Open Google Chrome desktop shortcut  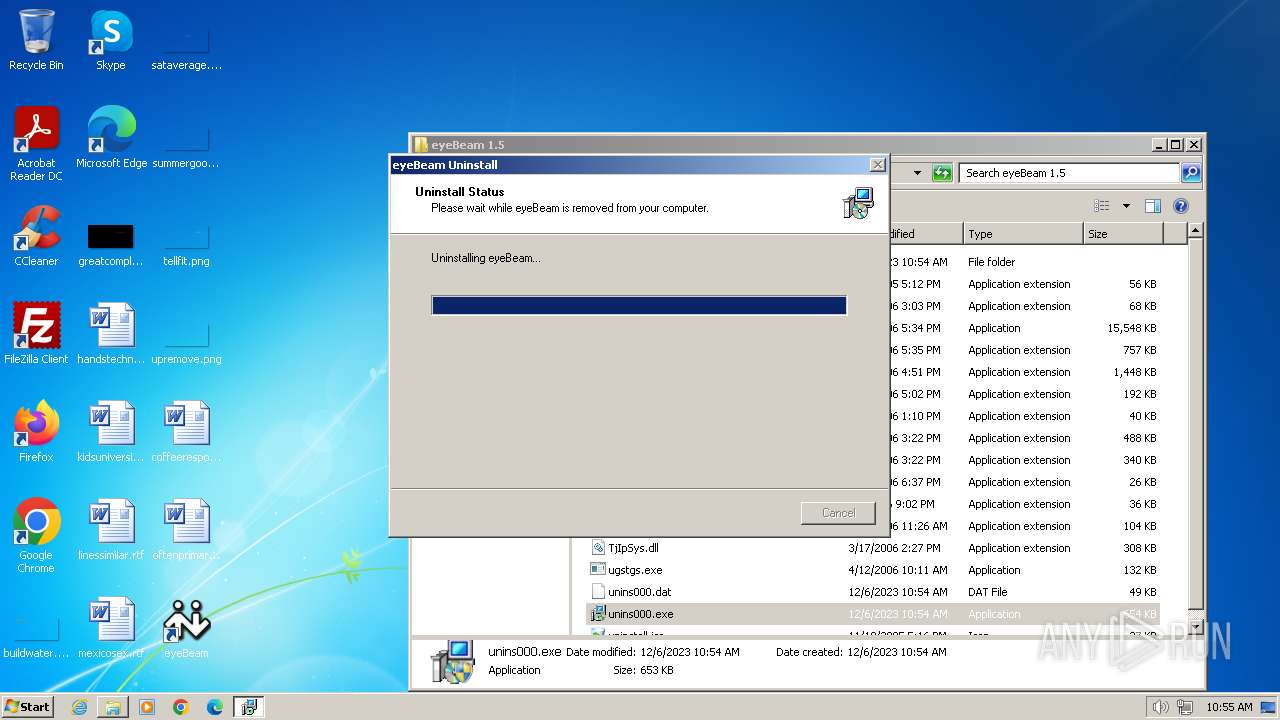[36, 536]
